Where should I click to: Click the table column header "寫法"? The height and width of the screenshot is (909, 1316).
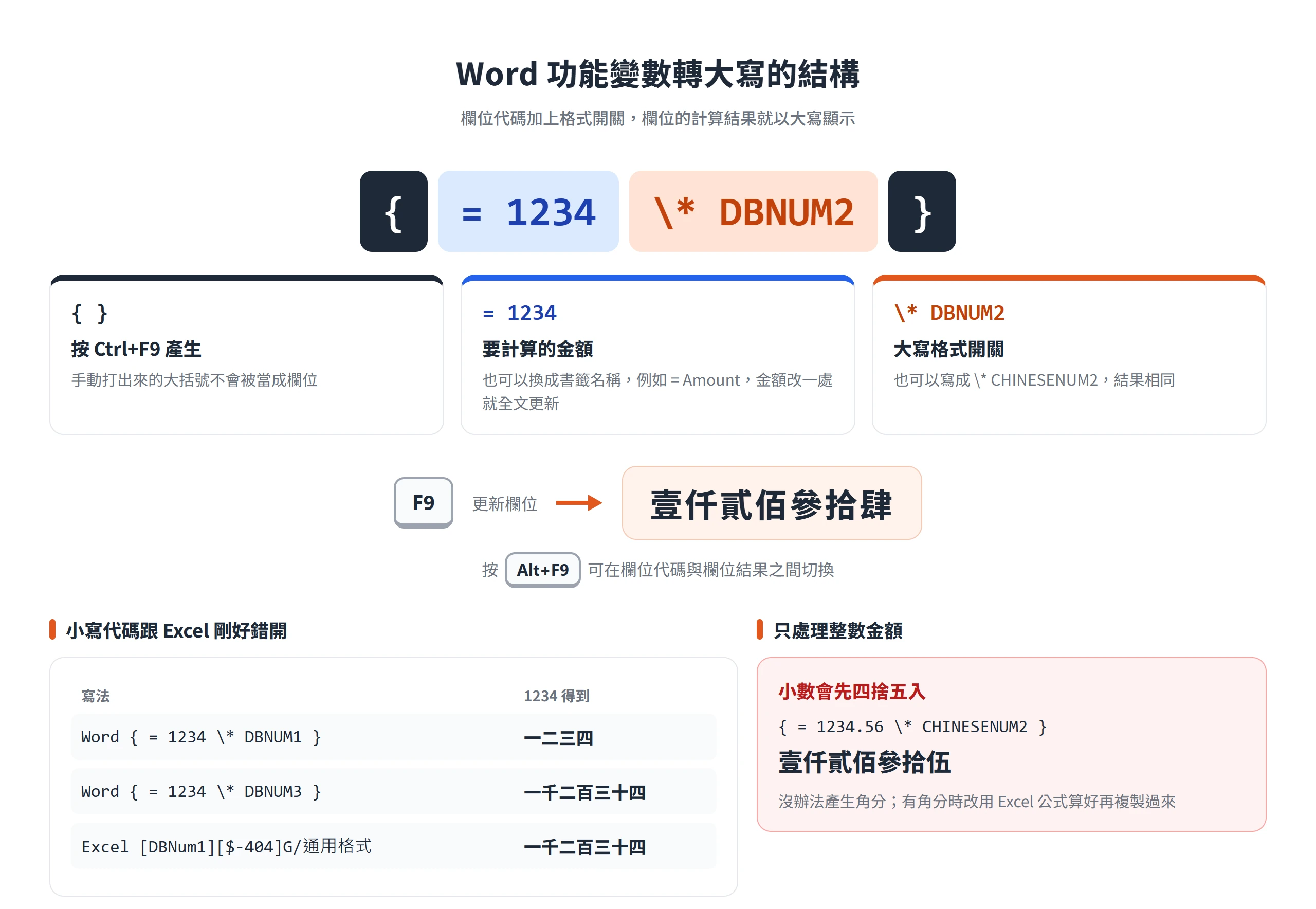click(96, 696)
